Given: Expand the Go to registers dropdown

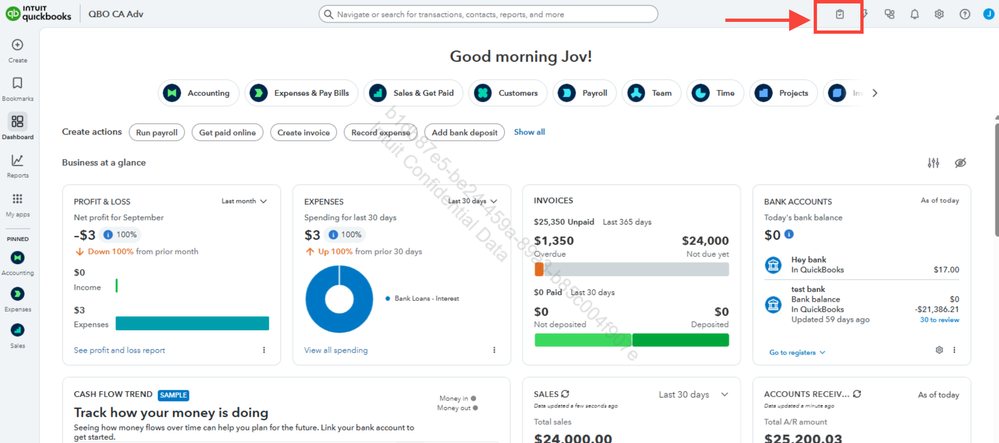Looking at the screenshot, I should [x=797, y=352].
